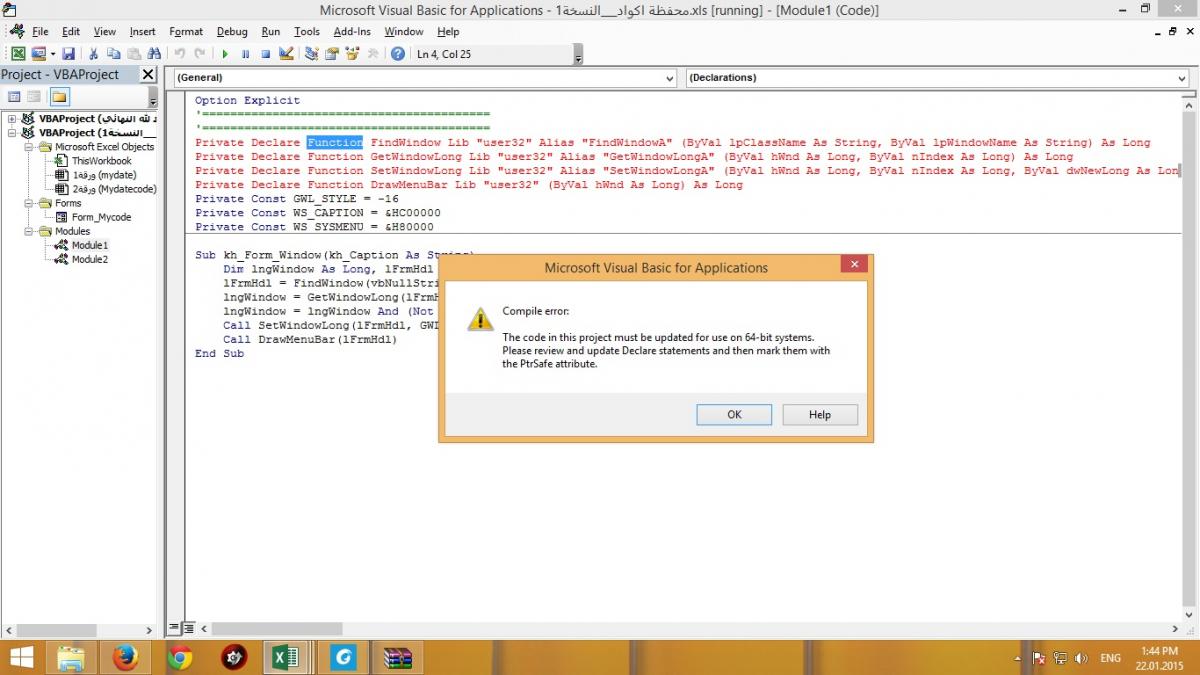Open File Explorer from the taskbar
The image size is (1200, 675).
tap(70, 657)
